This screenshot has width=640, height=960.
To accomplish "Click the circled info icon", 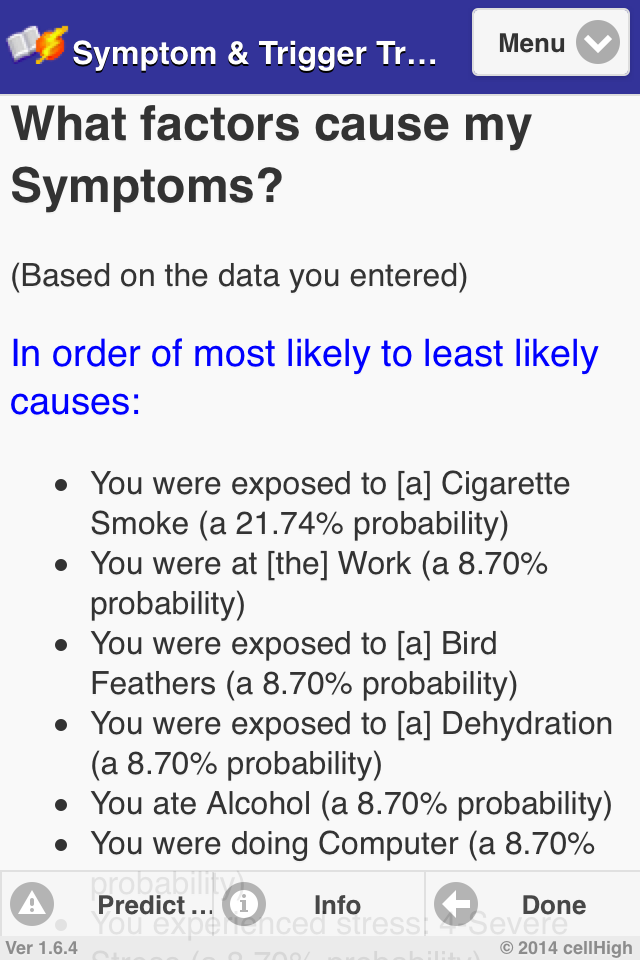I will (246, 904).
